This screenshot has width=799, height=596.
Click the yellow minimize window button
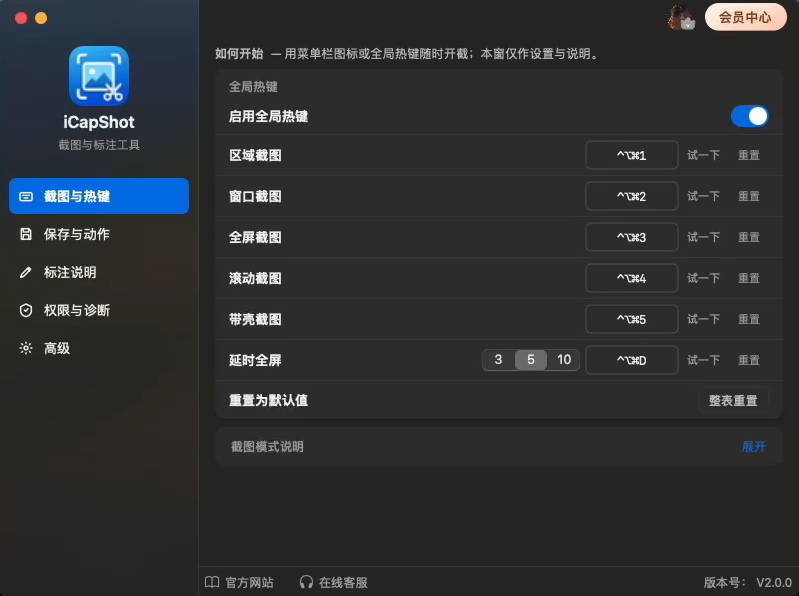(41, 18)
